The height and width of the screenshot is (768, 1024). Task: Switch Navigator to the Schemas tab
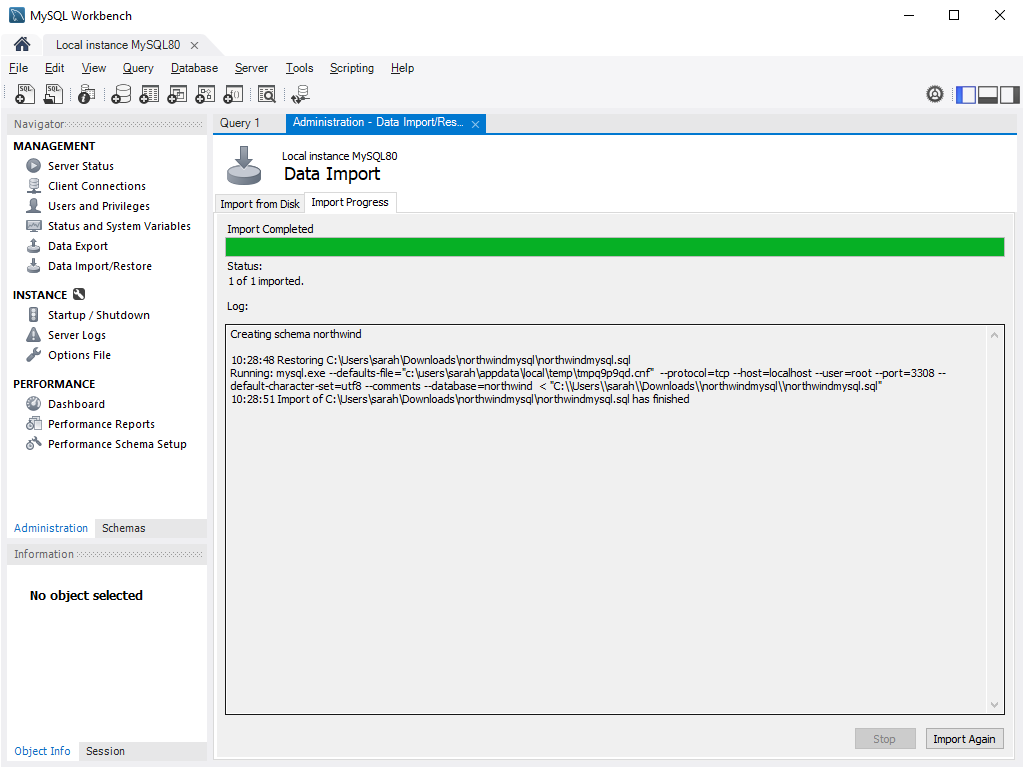[x=123, y=528]
